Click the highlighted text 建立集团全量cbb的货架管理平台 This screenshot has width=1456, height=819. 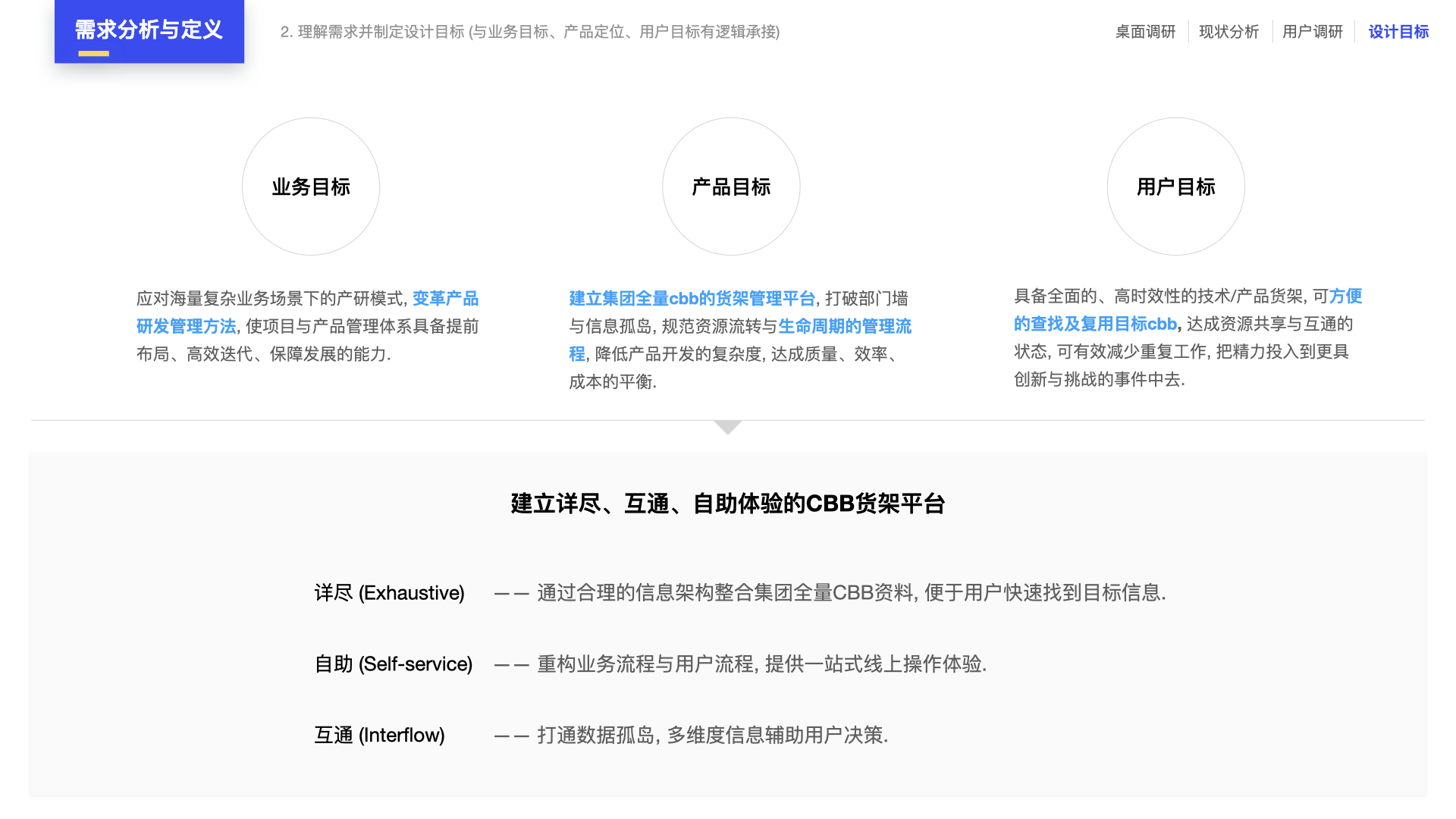pyautogui.click(x=692, y=299)
